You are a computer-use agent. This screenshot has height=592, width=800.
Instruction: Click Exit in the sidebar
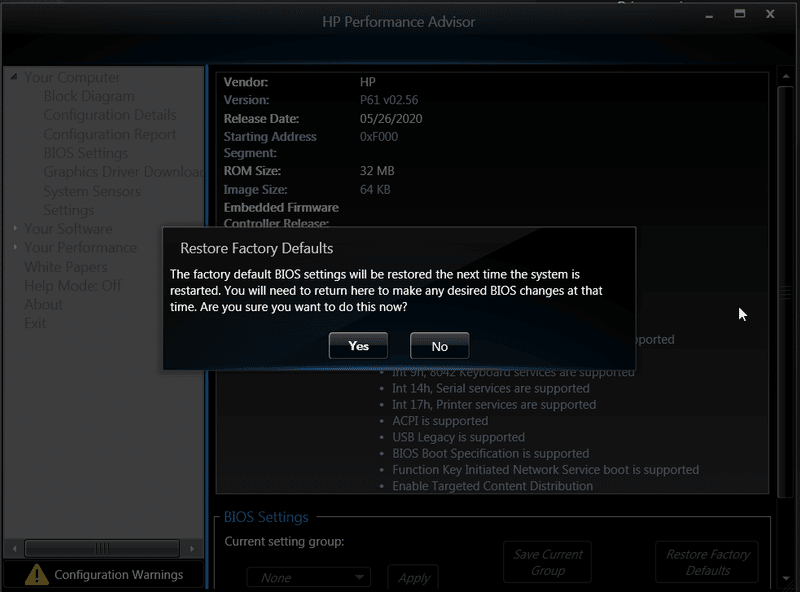click(x=35, y=324)
